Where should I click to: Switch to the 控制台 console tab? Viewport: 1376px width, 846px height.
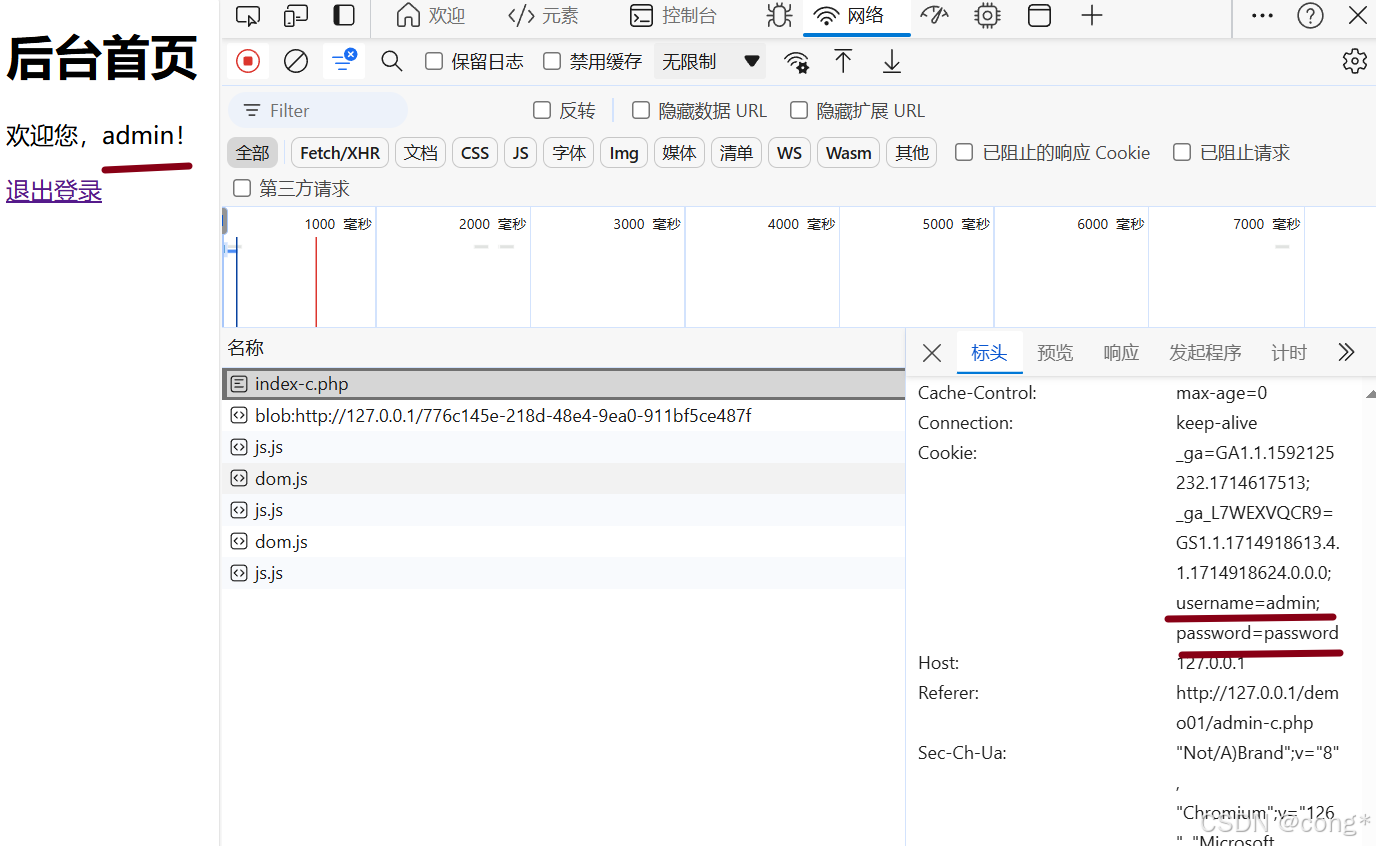pyautogui.click(x=673, y=16)
